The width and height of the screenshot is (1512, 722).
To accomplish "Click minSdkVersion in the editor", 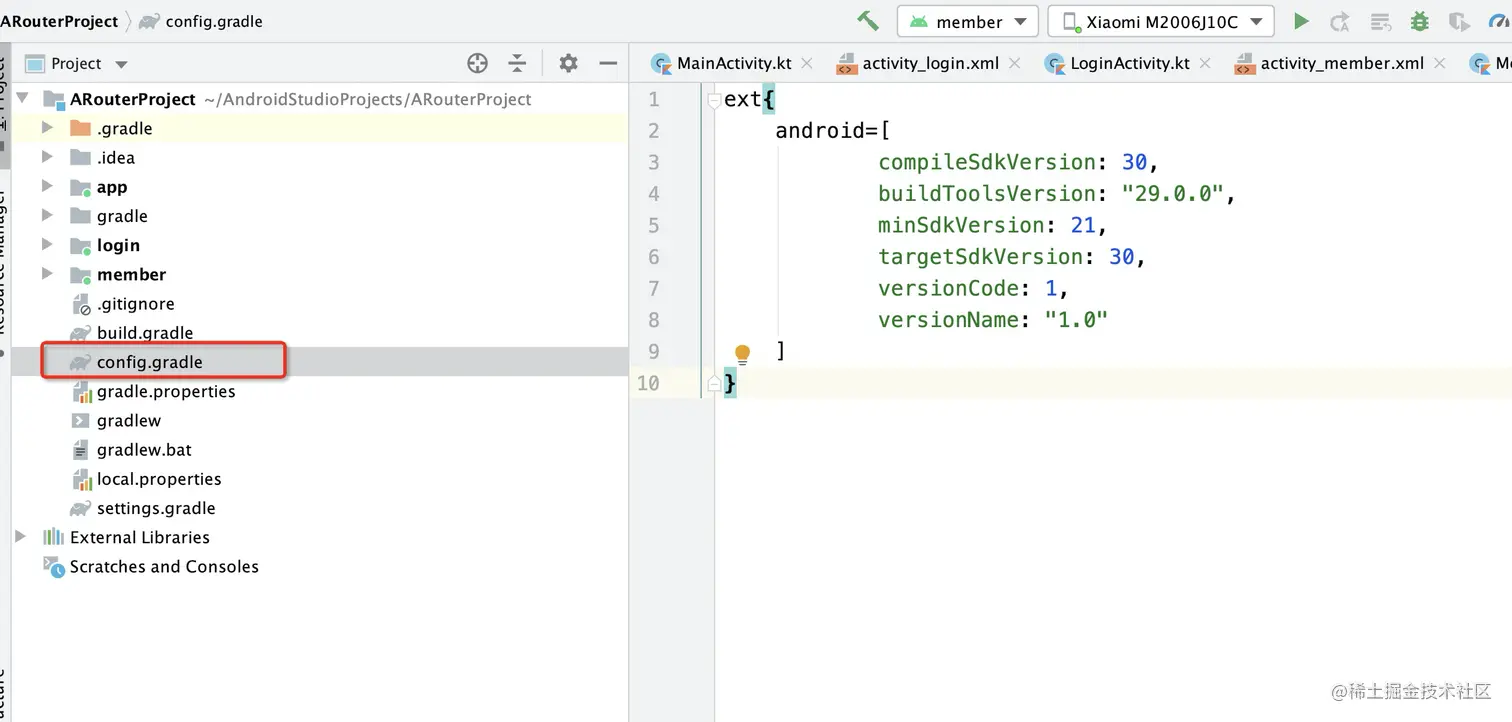I will click(x=962, y=225).
